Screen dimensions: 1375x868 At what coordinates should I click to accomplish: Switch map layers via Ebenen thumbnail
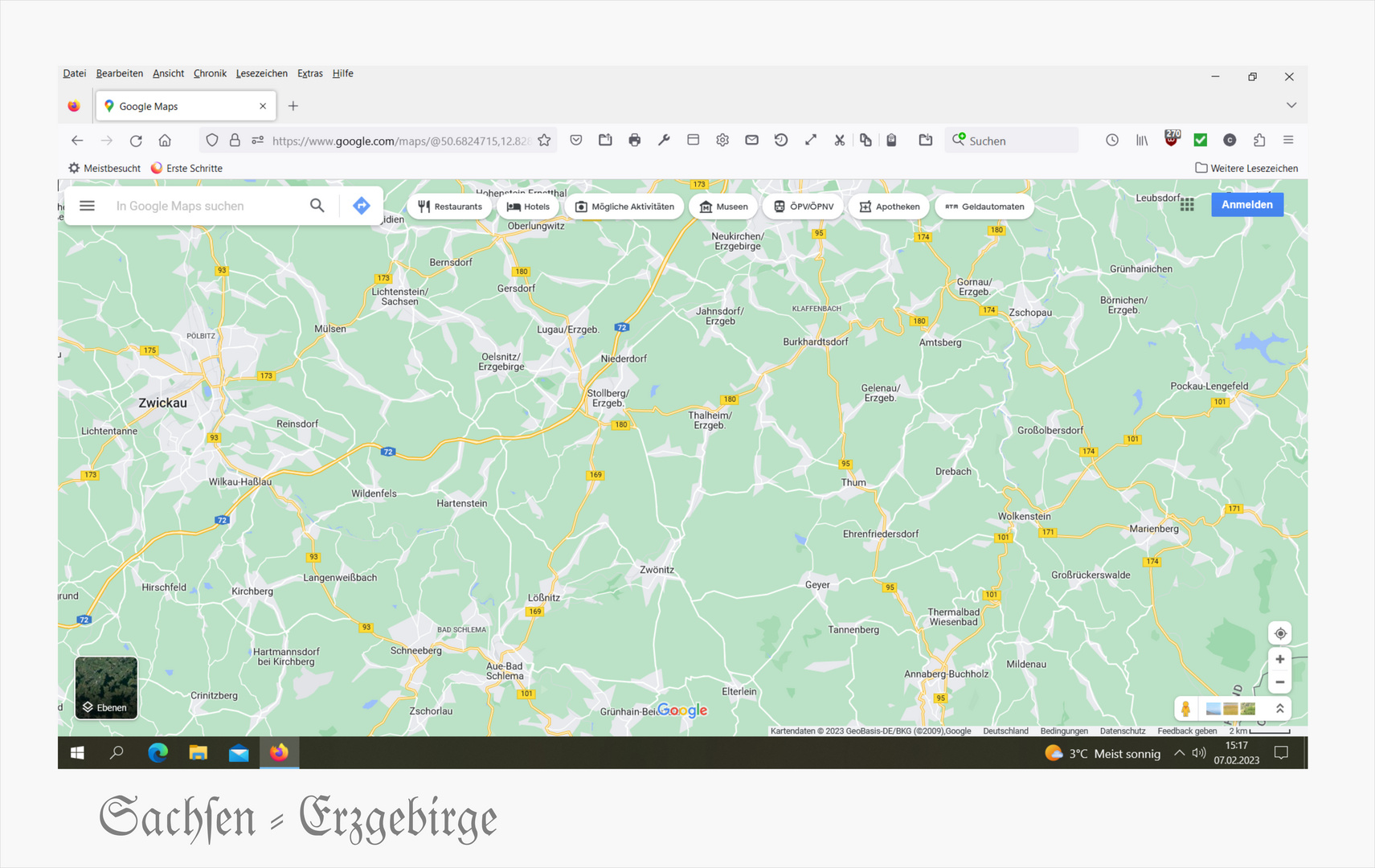pos(106,688)
